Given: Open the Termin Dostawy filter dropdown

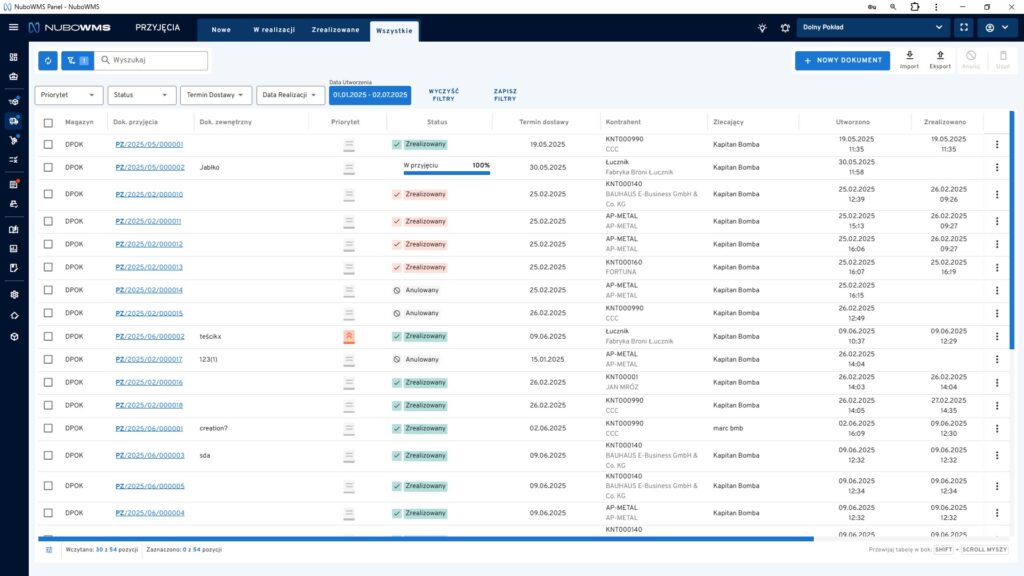Looking at the screenshot, I should tap(215, 95).
